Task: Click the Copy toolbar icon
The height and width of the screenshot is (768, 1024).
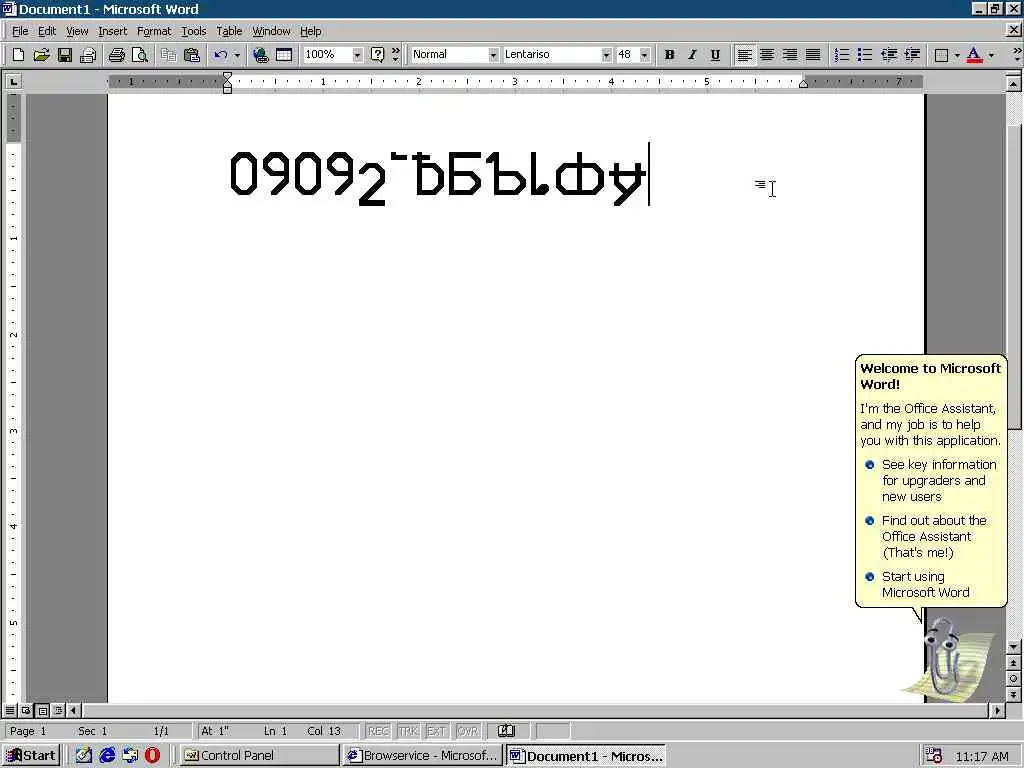Action: 168,55
